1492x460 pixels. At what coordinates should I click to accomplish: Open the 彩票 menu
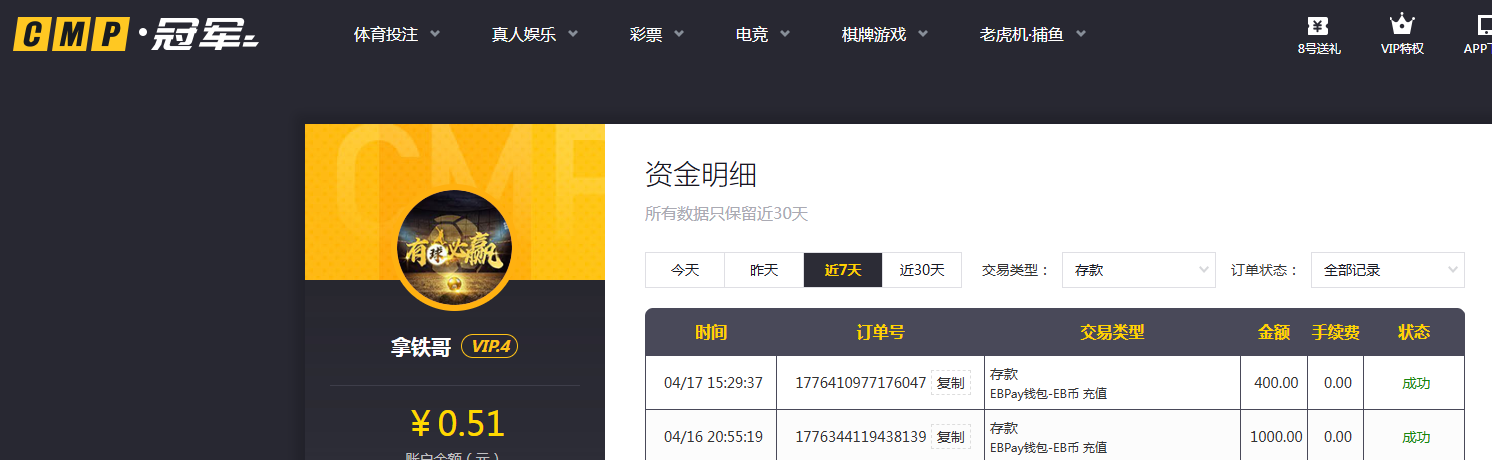[x=646, y=34]
